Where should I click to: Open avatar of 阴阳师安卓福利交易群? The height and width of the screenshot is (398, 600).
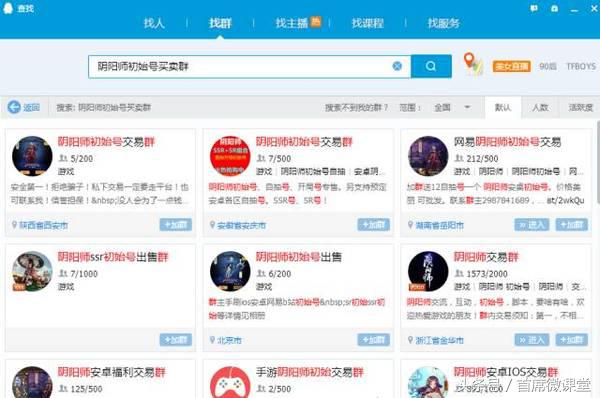coord(32,382)
